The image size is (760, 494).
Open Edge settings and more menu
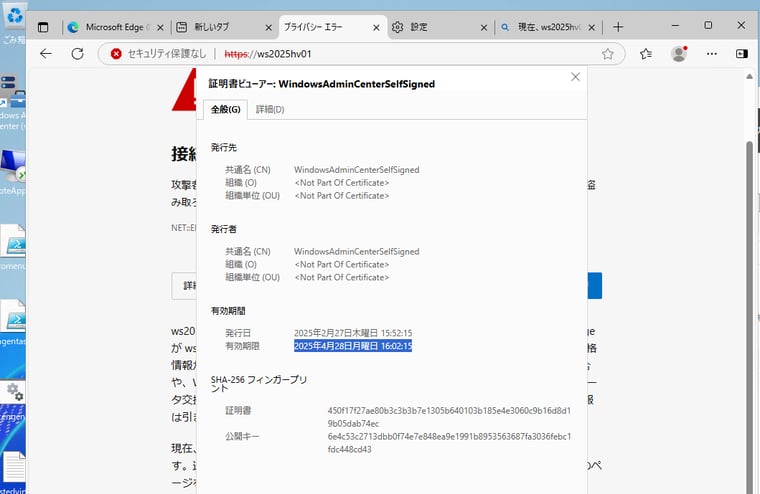[x=712, y=54]
